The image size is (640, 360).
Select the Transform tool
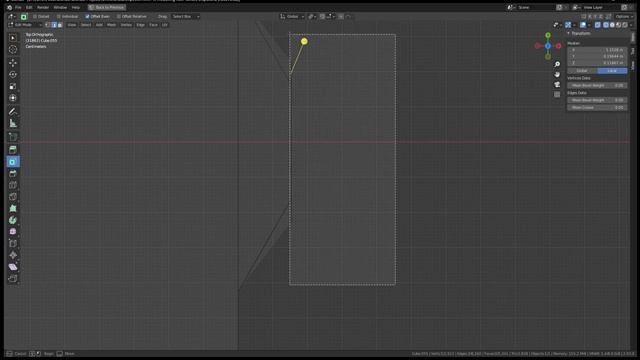tap(13, 98)
